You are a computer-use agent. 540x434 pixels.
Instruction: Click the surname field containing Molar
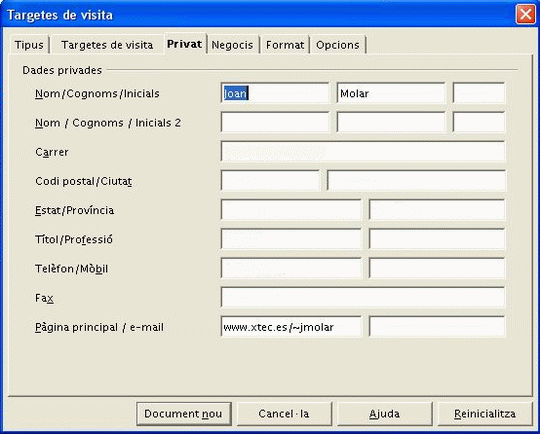pyautogui.click(x=391, y=93)
